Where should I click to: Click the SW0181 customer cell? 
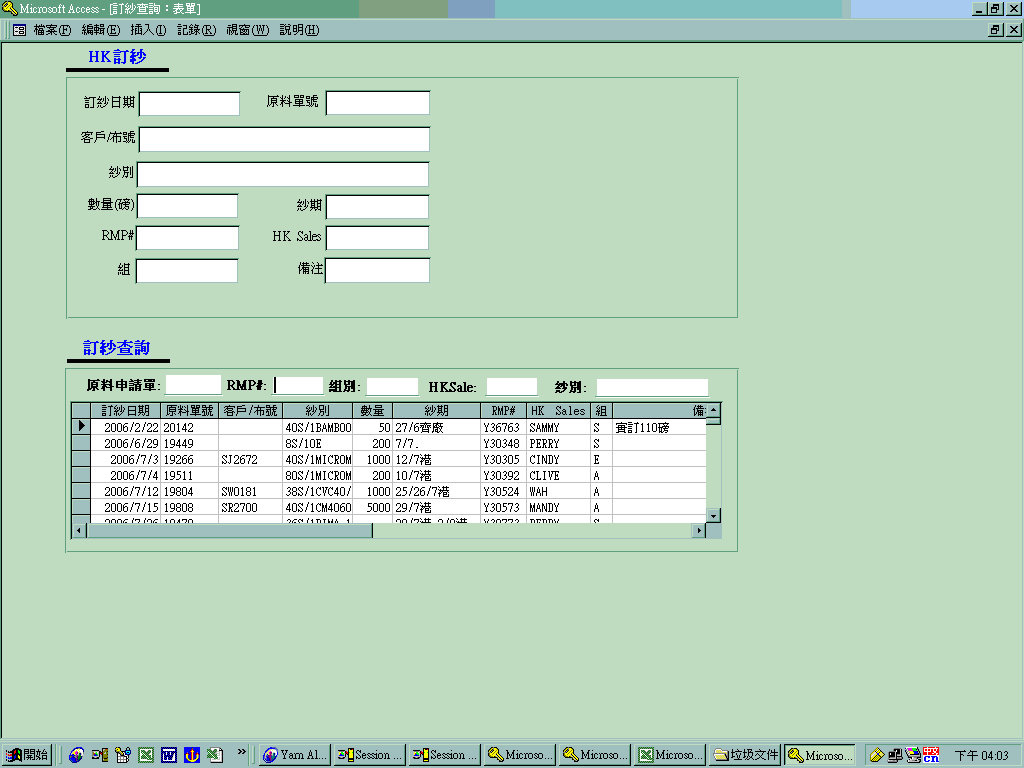click(250, 491)
